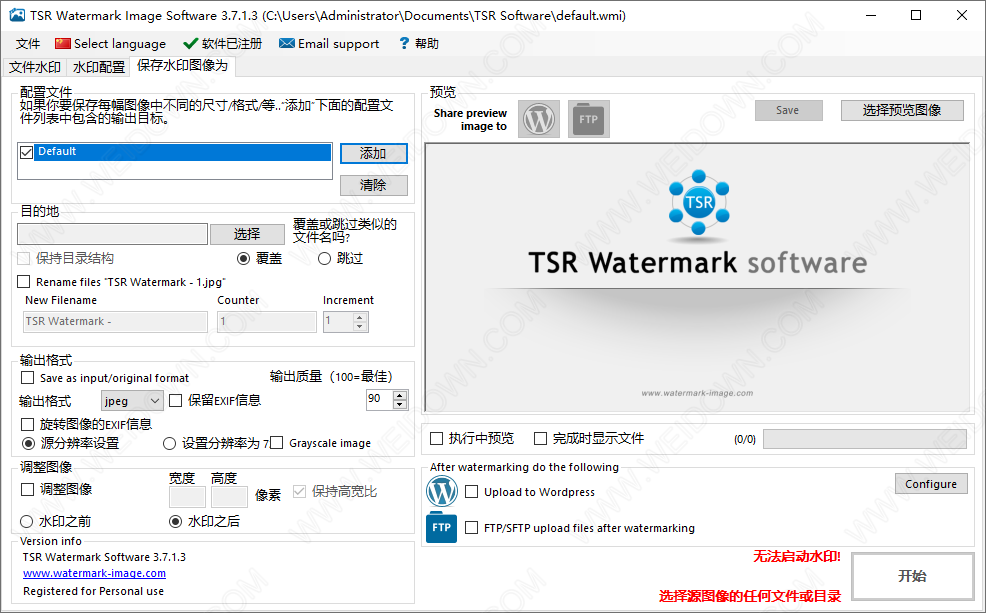Enable Grayscale image checkbox
Viewport: 986px width, 613px height.
[x=277, y=443]
